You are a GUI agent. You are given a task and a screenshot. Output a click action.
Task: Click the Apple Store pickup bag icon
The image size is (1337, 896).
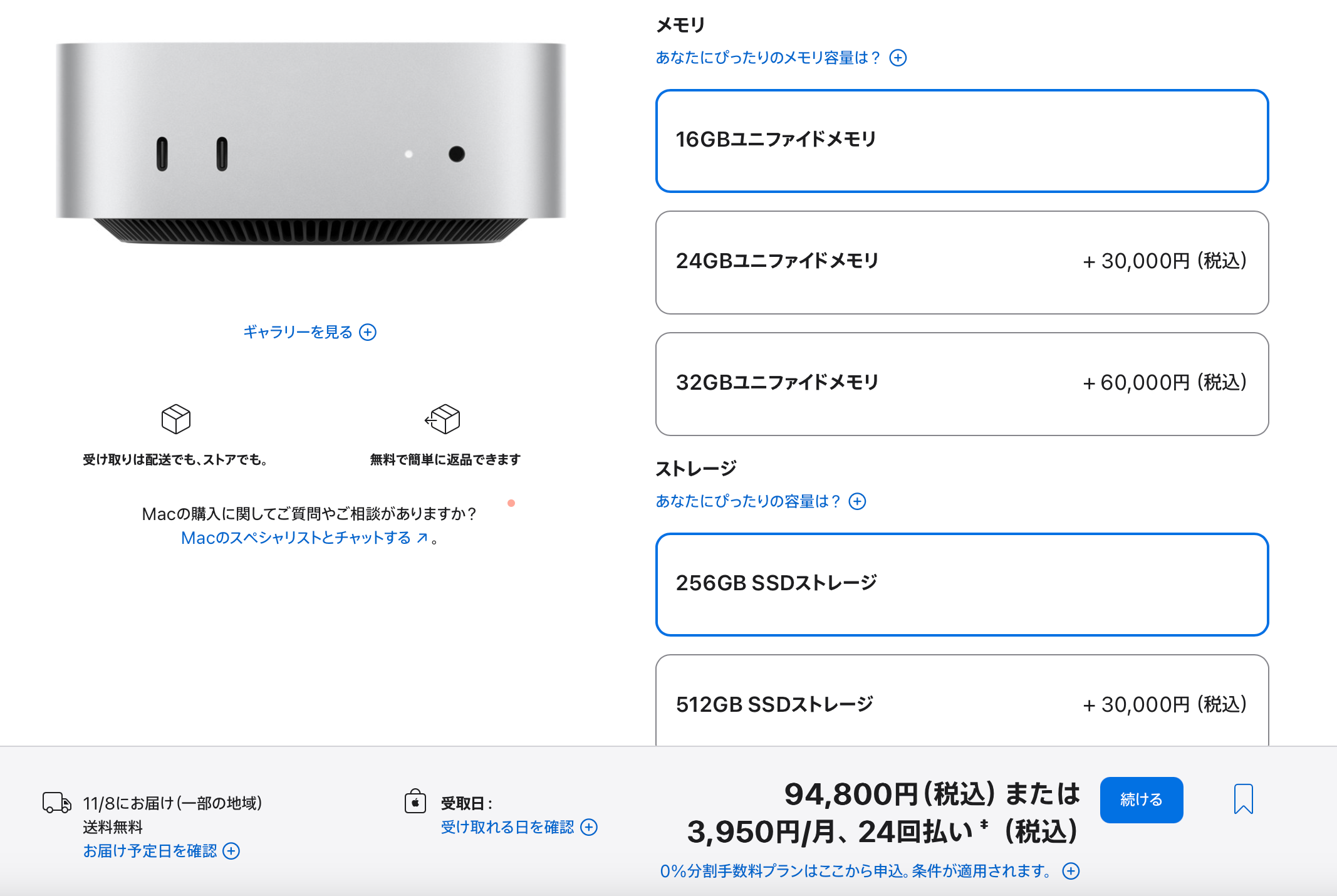[415, 801]
